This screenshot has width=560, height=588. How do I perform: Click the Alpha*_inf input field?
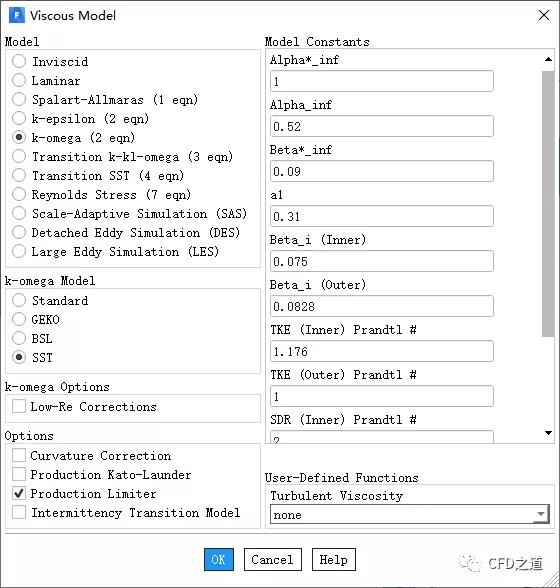tap(381, 81)
